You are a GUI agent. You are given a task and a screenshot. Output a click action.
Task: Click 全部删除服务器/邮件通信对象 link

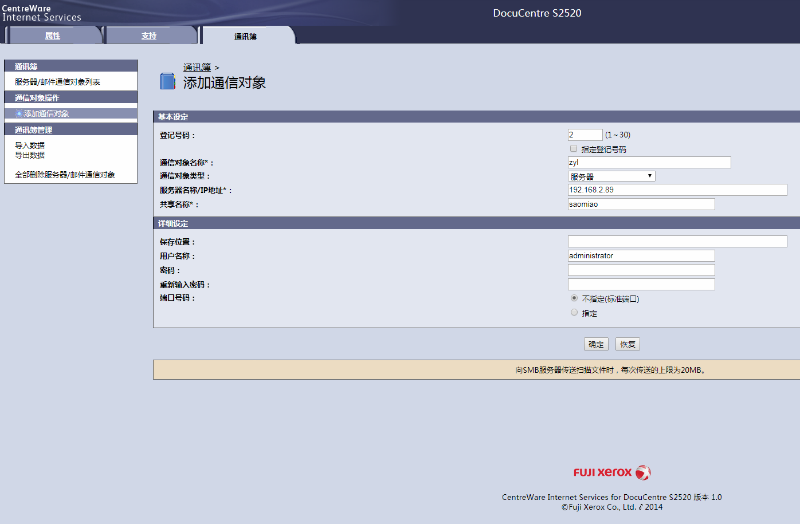(65, 174)
